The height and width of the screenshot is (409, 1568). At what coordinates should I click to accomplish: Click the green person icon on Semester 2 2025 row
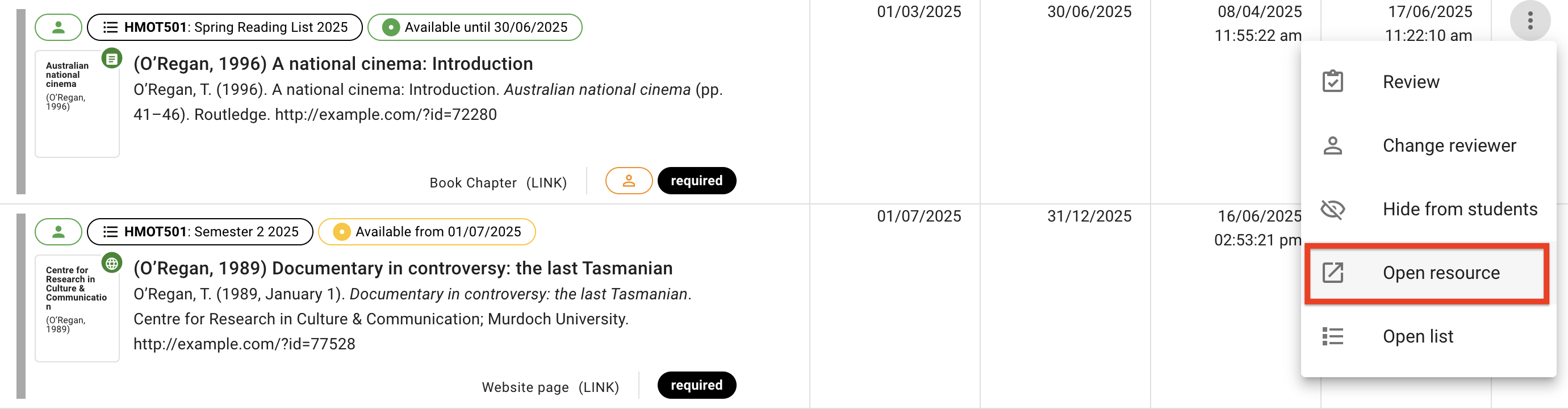tap(58, 231)
